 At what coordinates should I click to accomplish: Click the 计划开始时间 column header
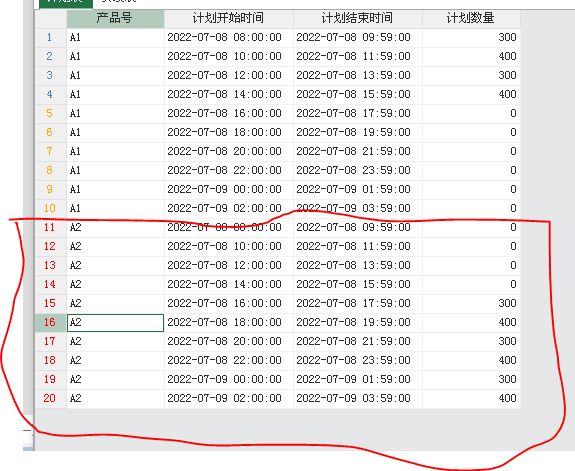228,18
